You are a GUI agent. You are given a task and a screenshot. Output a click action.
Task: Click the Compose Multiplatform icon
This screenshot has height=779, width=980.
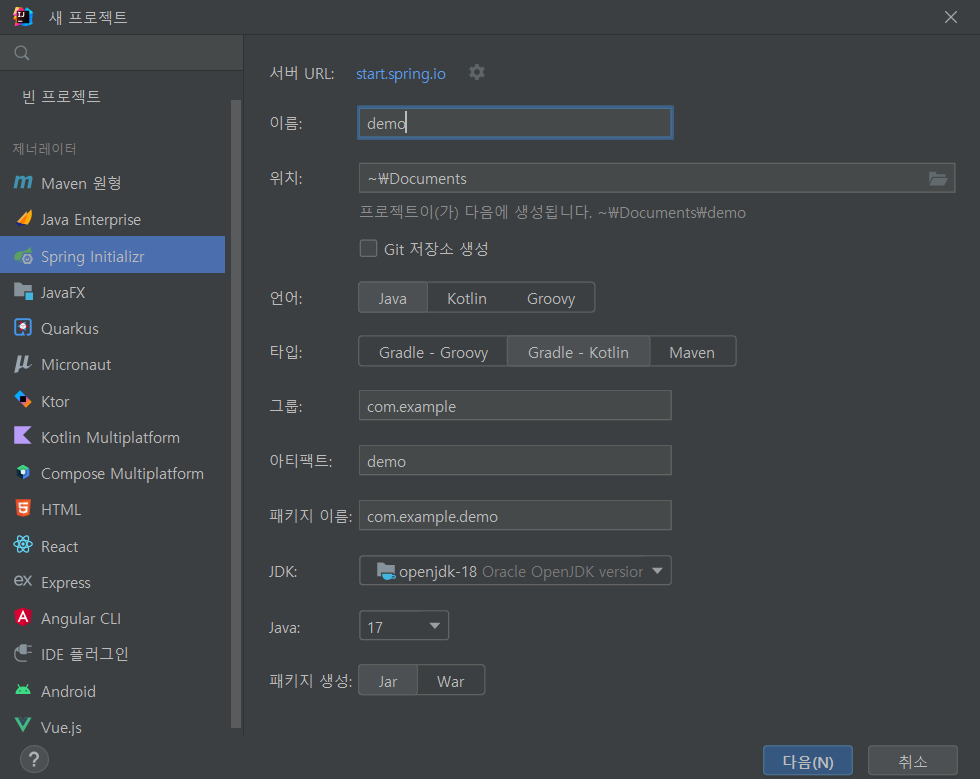click(23, 472)
